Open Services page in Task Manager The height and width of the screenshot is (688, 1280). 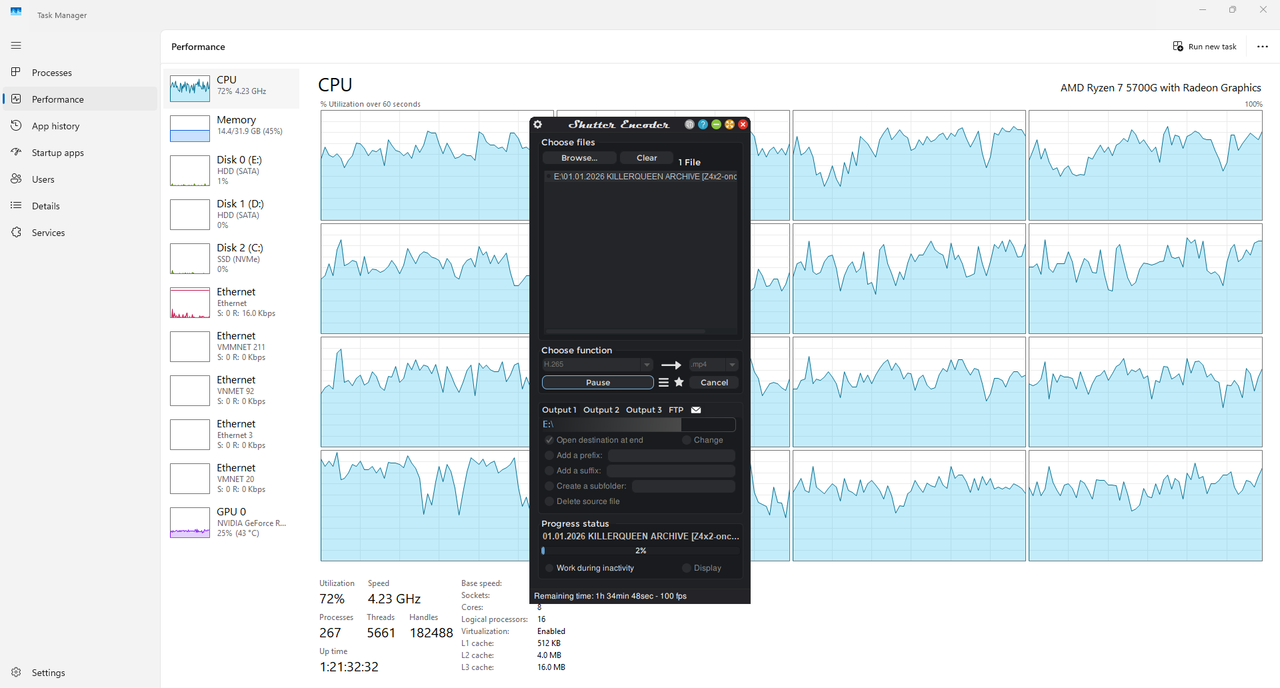point(80,232)
